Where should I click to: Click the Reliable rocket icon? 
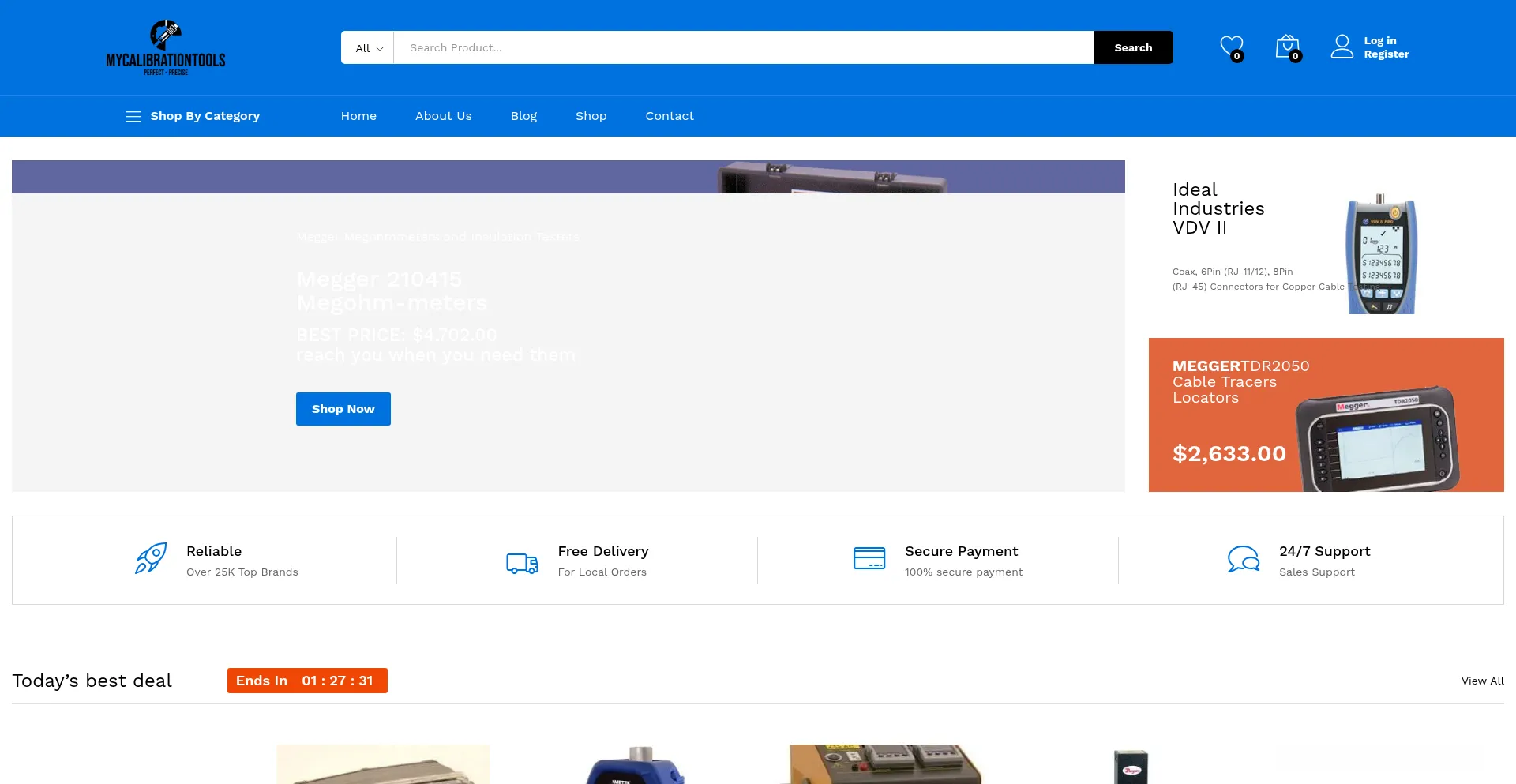[150, 558]
